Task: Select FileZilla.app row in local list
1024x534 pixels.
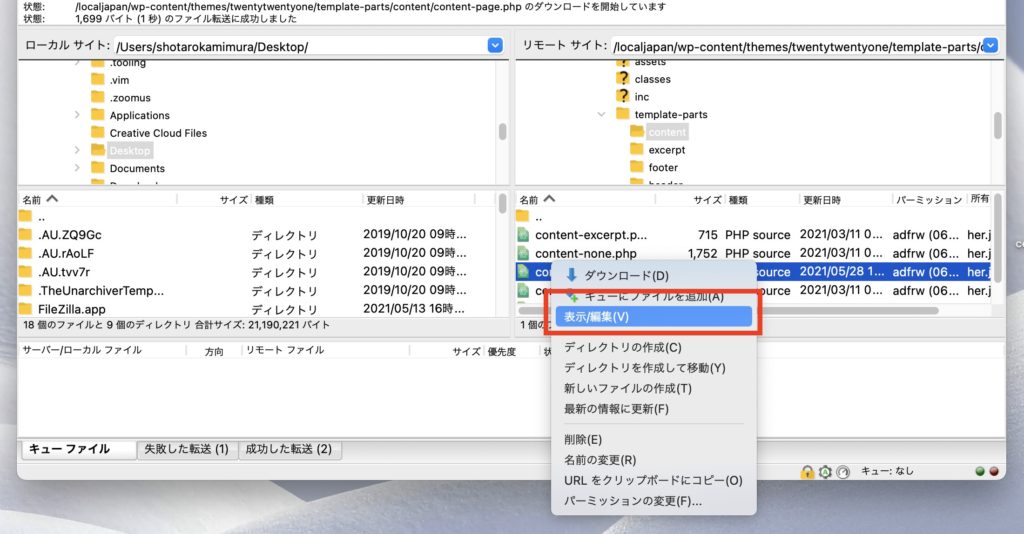Action: (257, 309)
